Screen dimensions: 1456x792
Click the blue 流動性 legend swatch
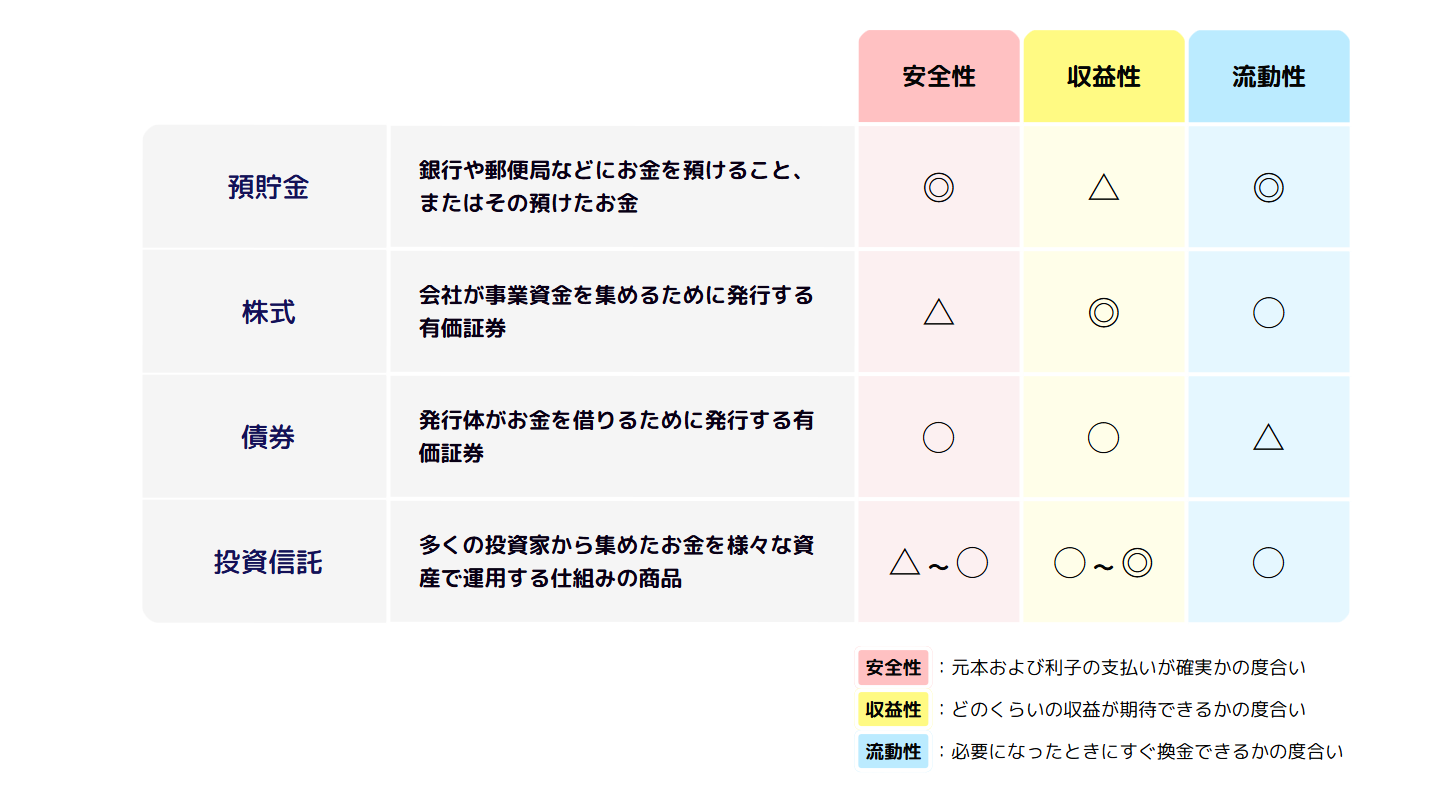(893, 751)
